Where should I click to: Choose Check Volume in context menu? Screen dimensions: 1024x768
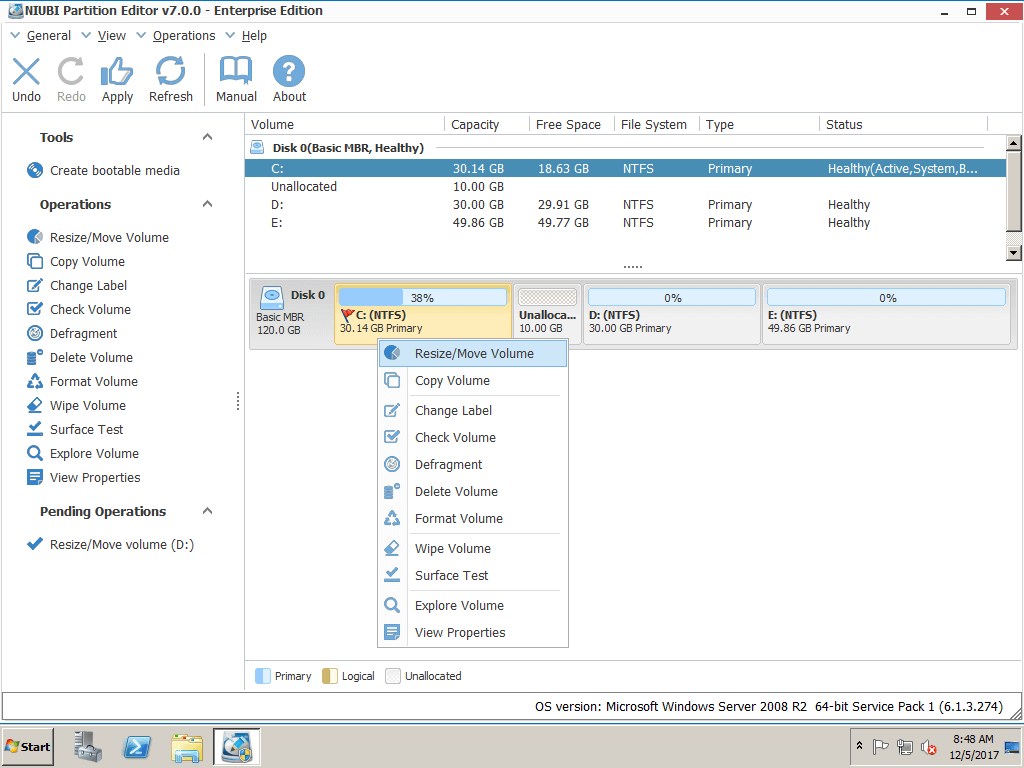(x=473, y=438)
